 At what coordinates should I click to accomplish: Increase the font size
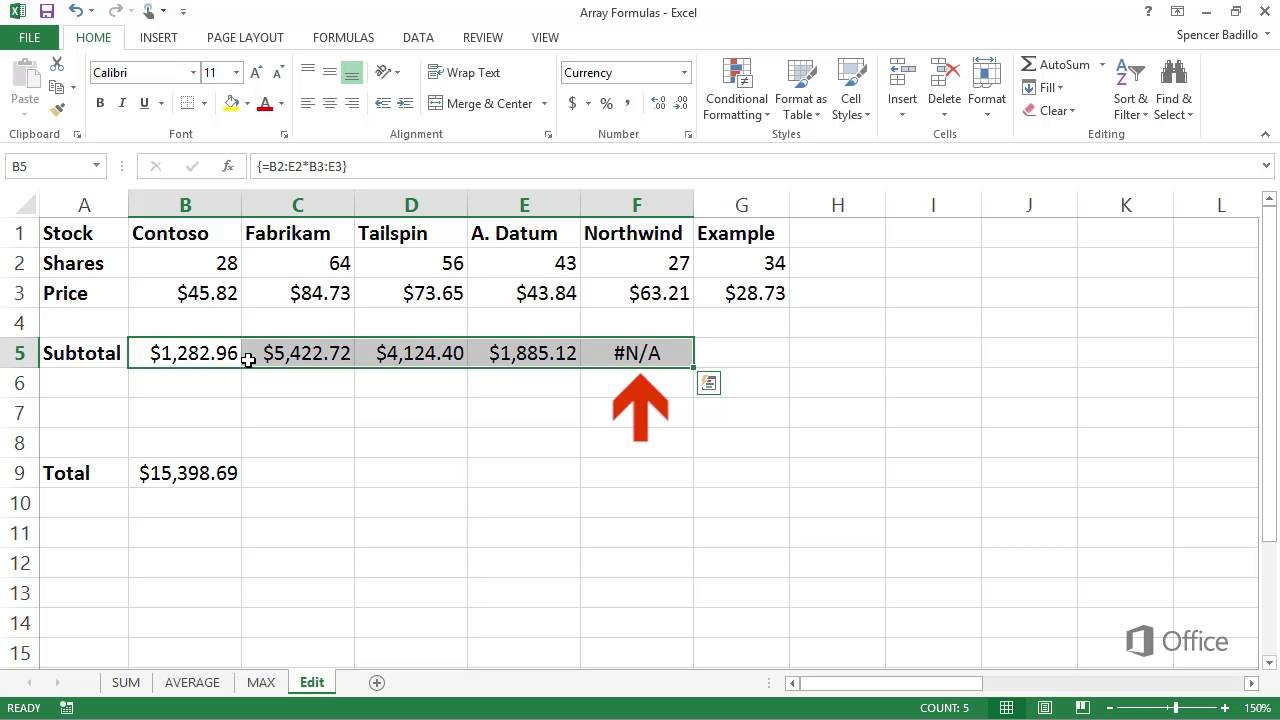(257, 73)
